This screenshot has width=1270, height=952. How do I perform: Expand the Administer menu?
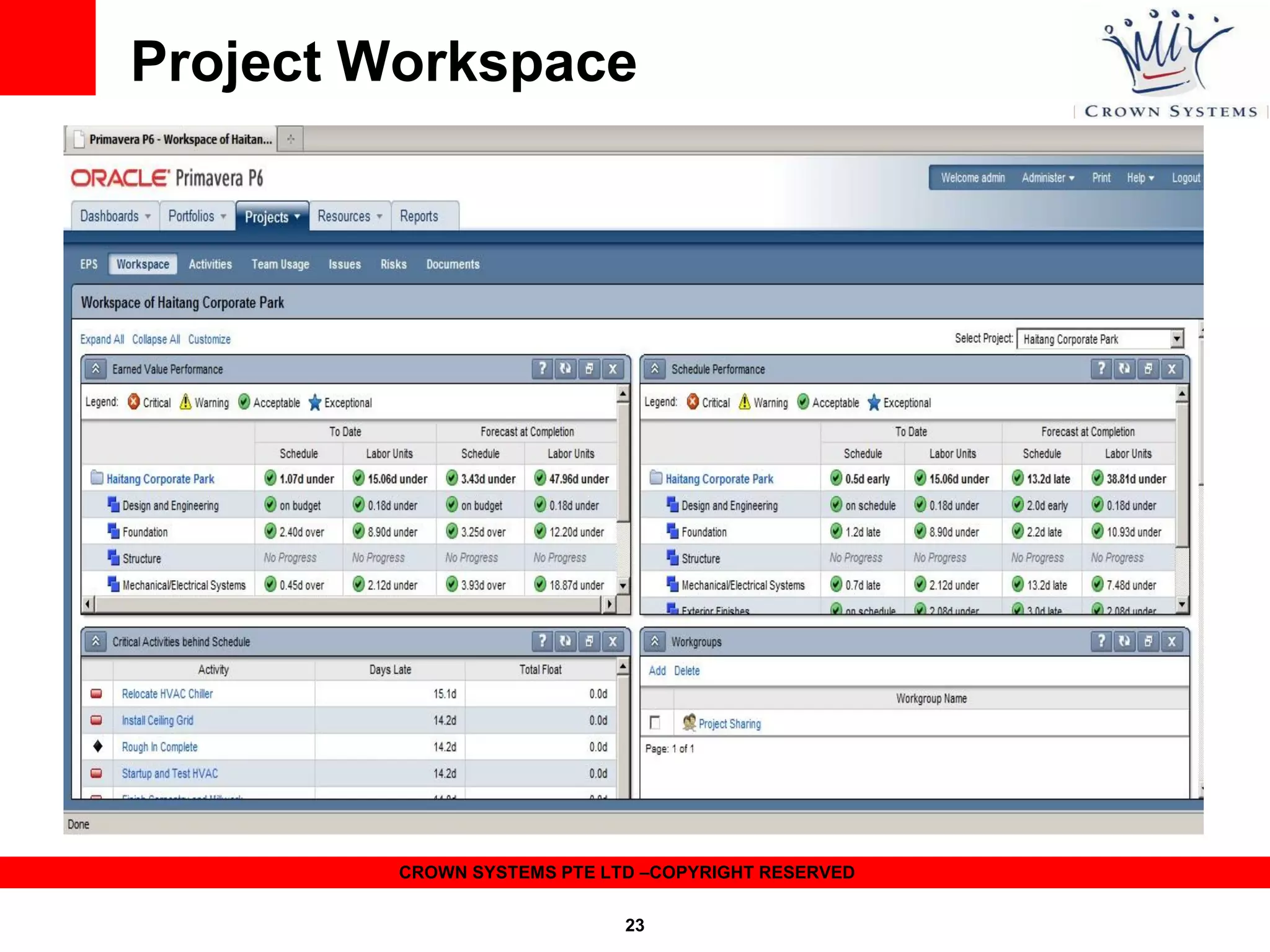pyautogui.click(x=1048, y=178)
